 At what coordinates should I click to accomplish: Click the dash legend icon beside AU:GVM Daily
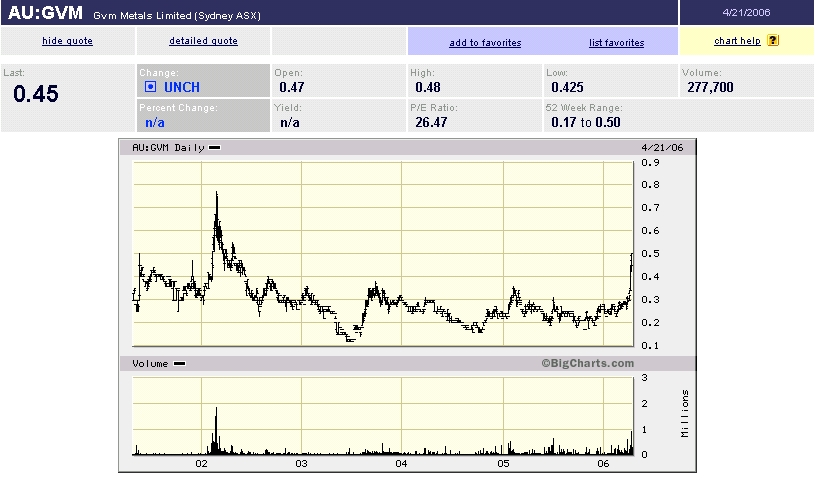[x=215, y=148]
